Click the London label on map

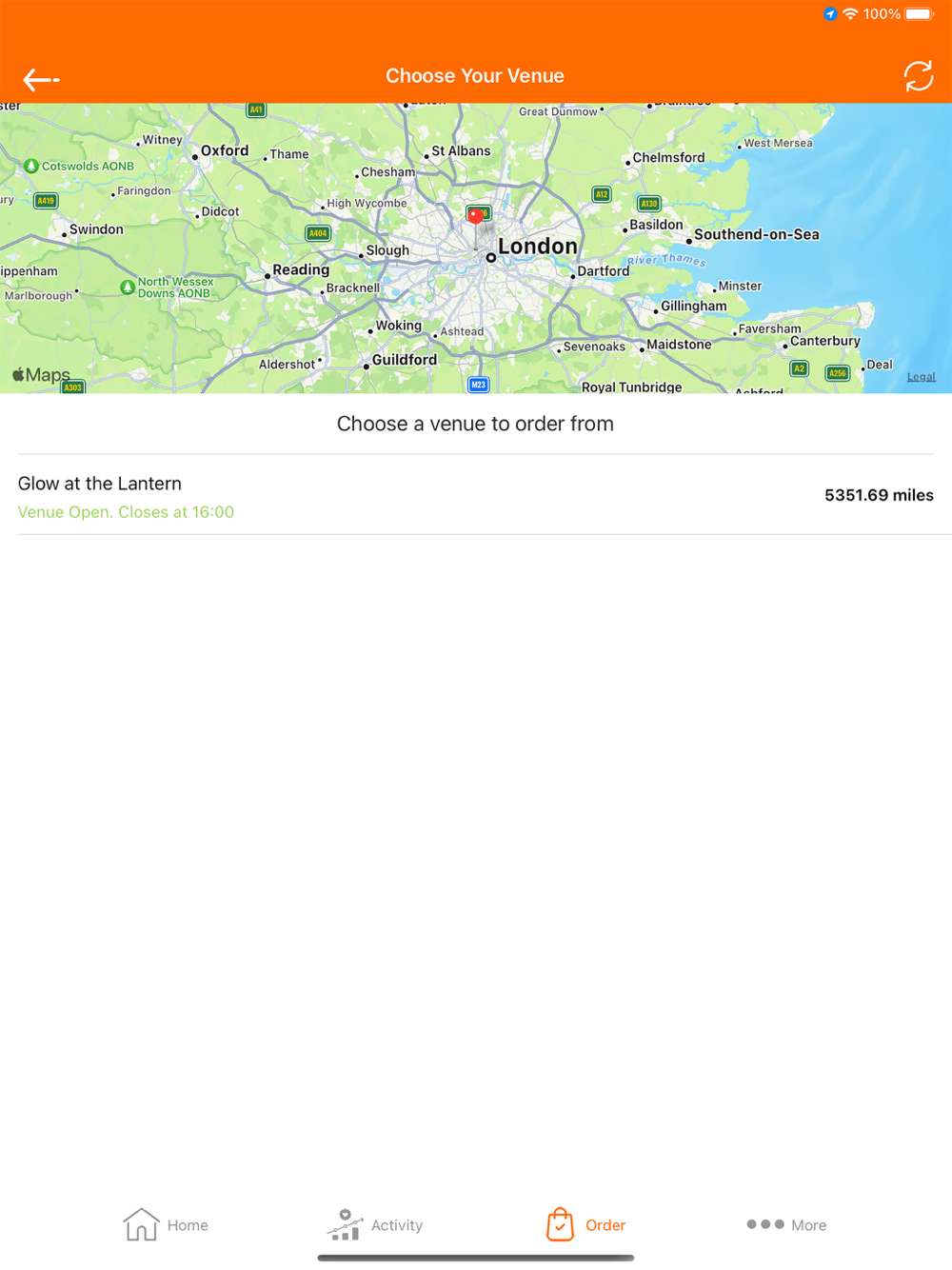pos(537,247)
